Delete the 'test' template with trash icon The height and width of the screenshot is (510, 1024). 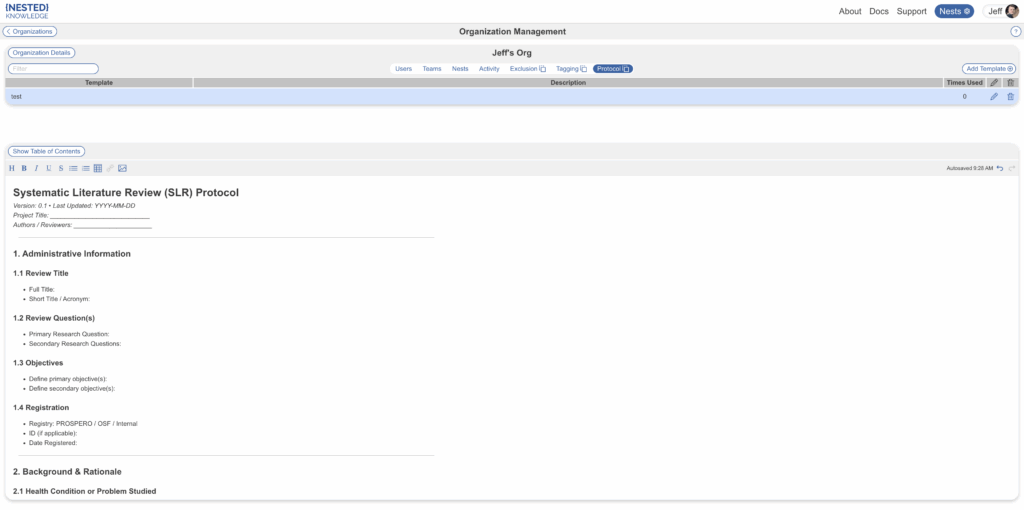tap(1010, 97)
